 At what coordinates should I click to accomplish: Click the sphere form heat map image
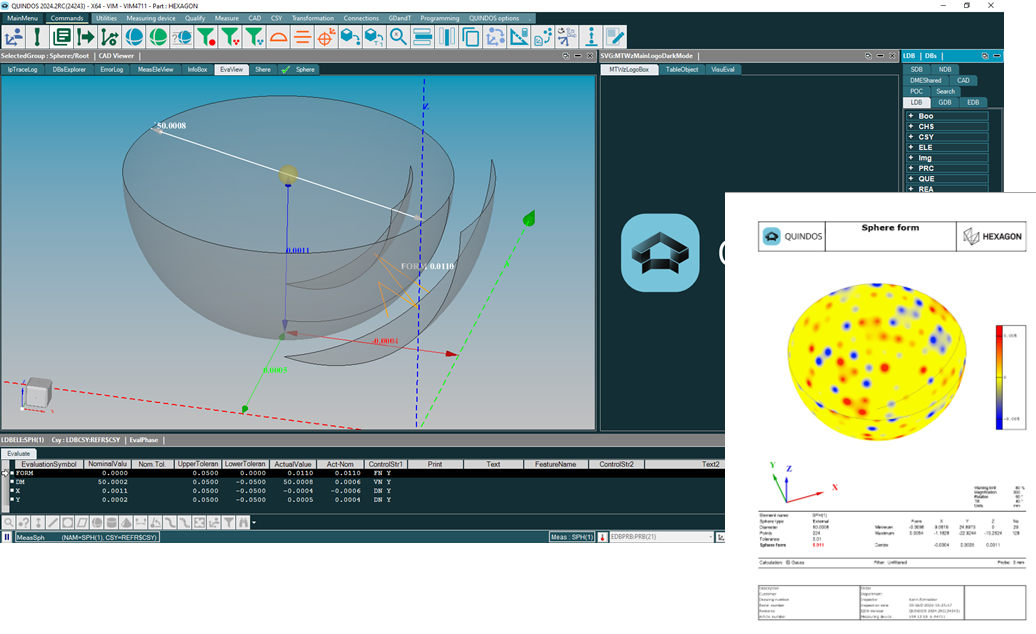pos(877,362)
